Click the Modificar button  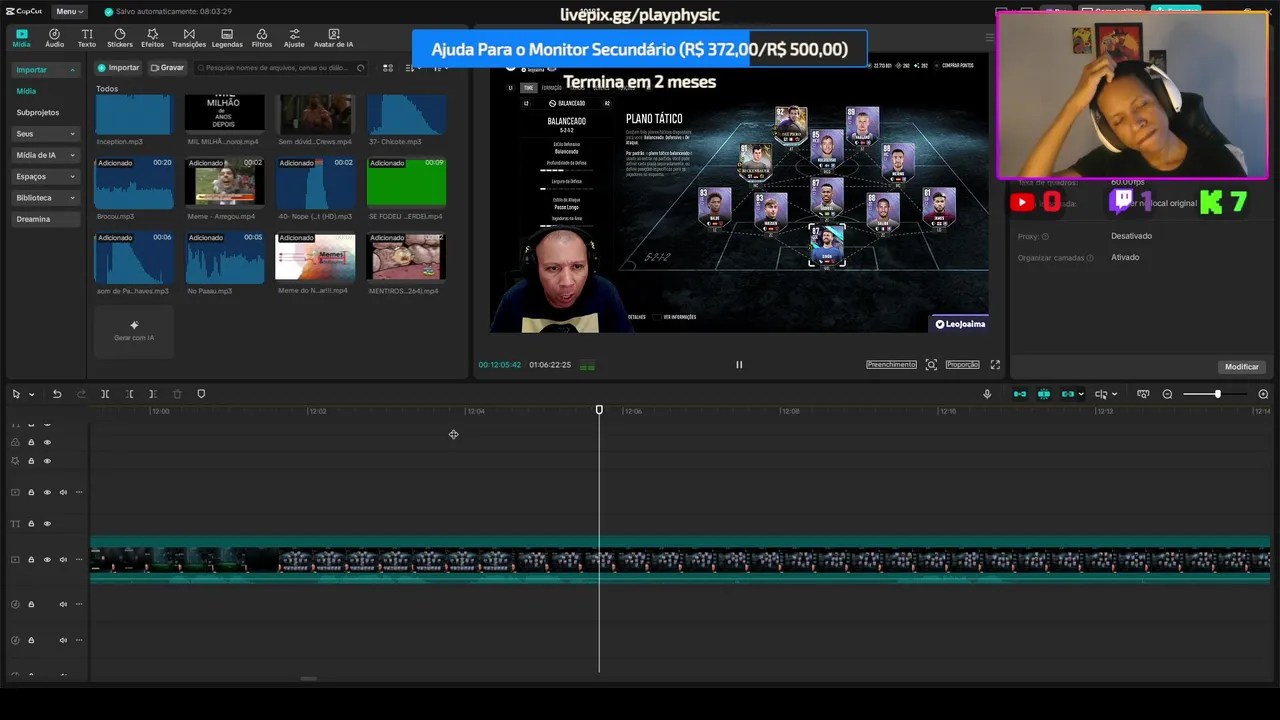click(1241, 367)
